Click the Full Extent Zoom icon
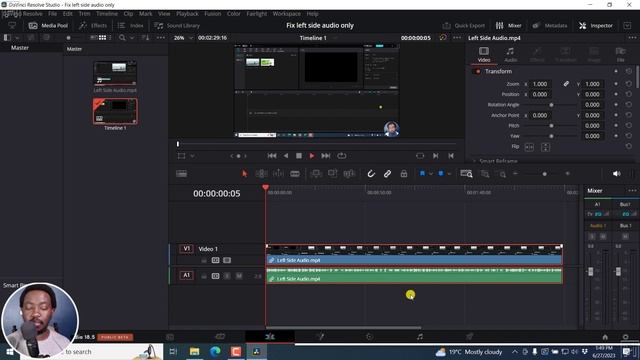 coord(466,174)
